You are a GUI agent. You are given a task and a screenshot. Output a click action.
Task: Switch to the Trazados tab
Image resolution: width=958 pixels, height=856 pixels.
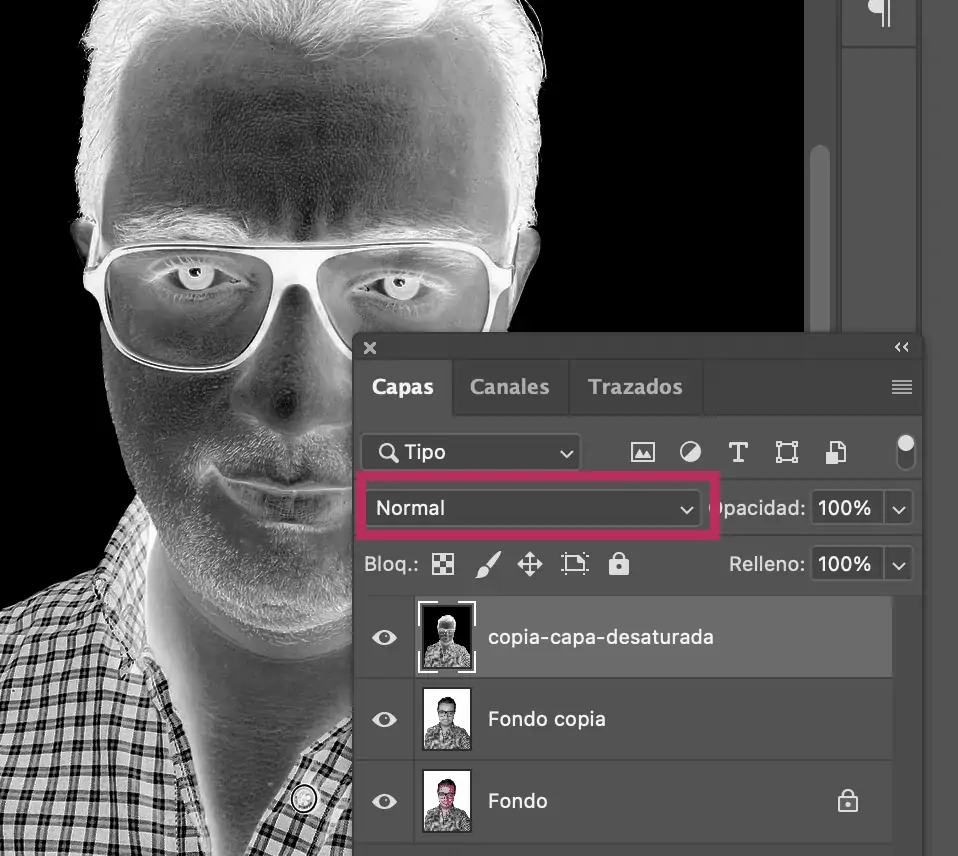(x=635, y=387)
